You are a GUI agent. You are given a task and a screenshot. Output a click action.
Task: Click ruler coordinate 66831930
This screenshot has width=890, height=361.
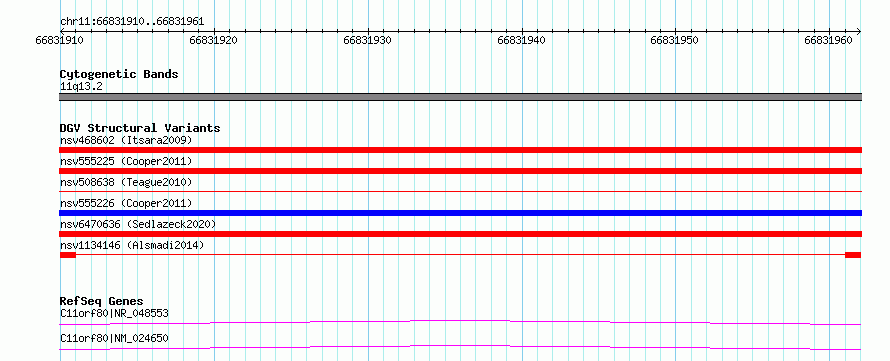(367, 41)
